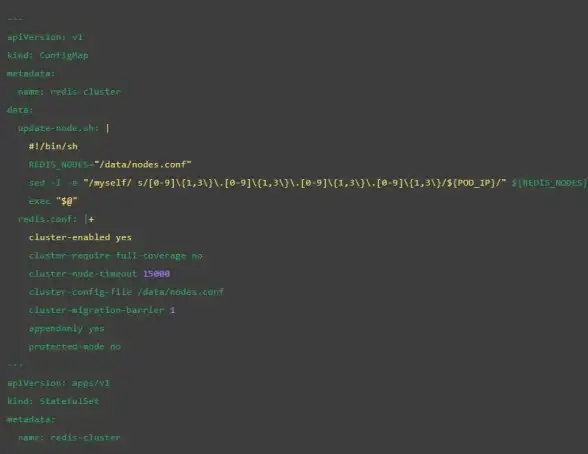Click the 'apiVersion: v1' line
The image size is (588, 454).
pos(45,37)
